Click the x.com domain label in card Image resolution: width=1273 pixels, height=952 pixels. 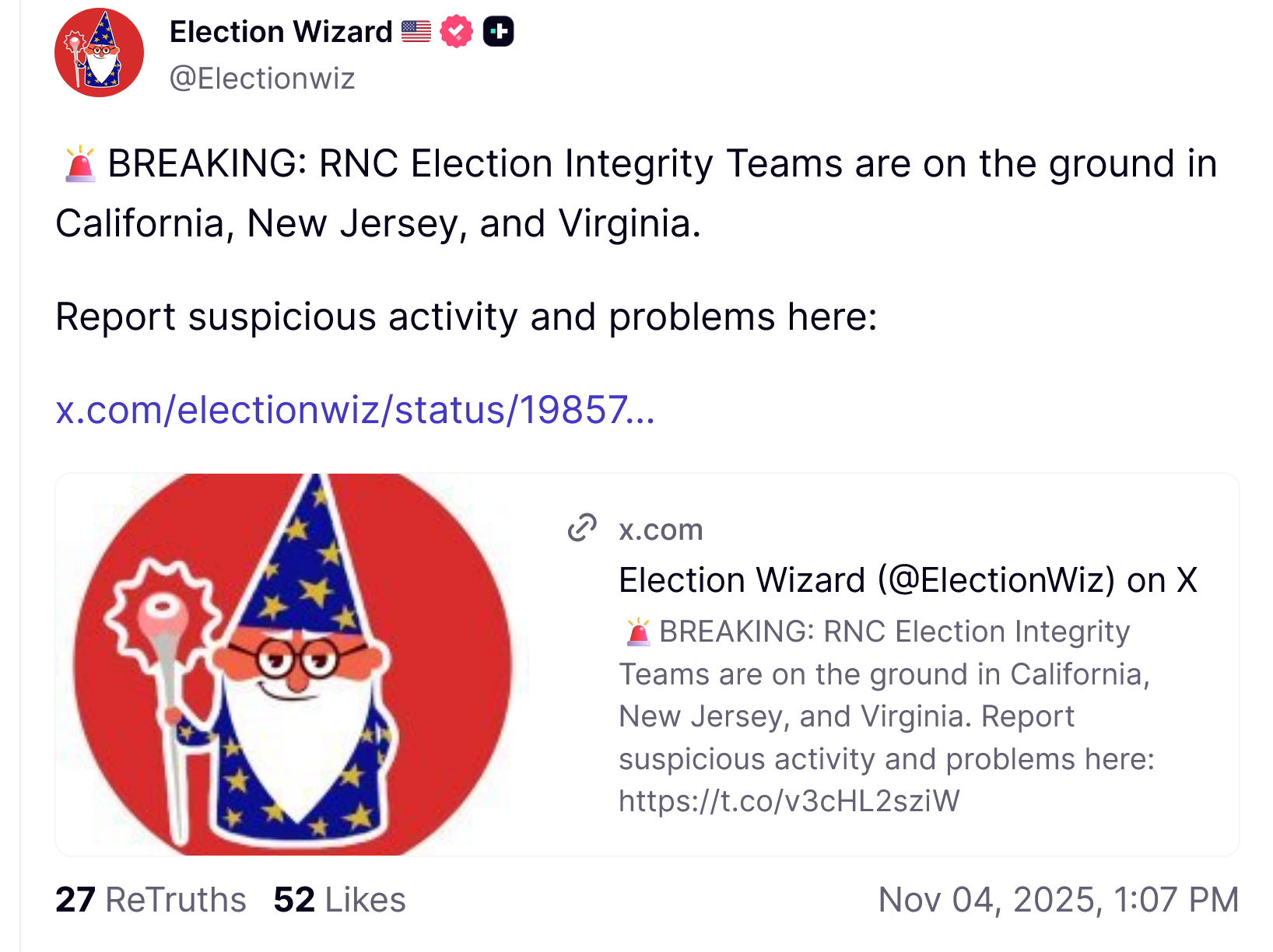(x=661, y=530)
